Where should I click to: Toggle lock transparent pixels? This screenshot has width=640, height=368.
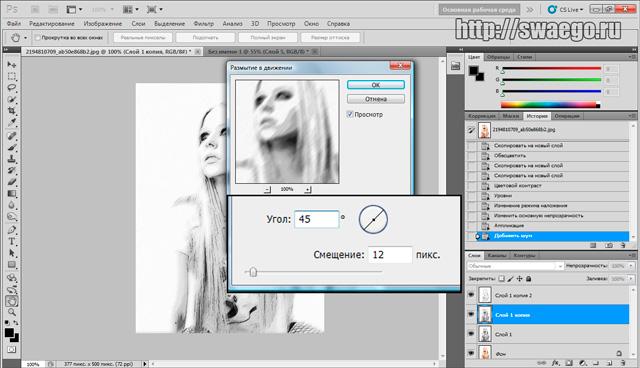[501, 279]
